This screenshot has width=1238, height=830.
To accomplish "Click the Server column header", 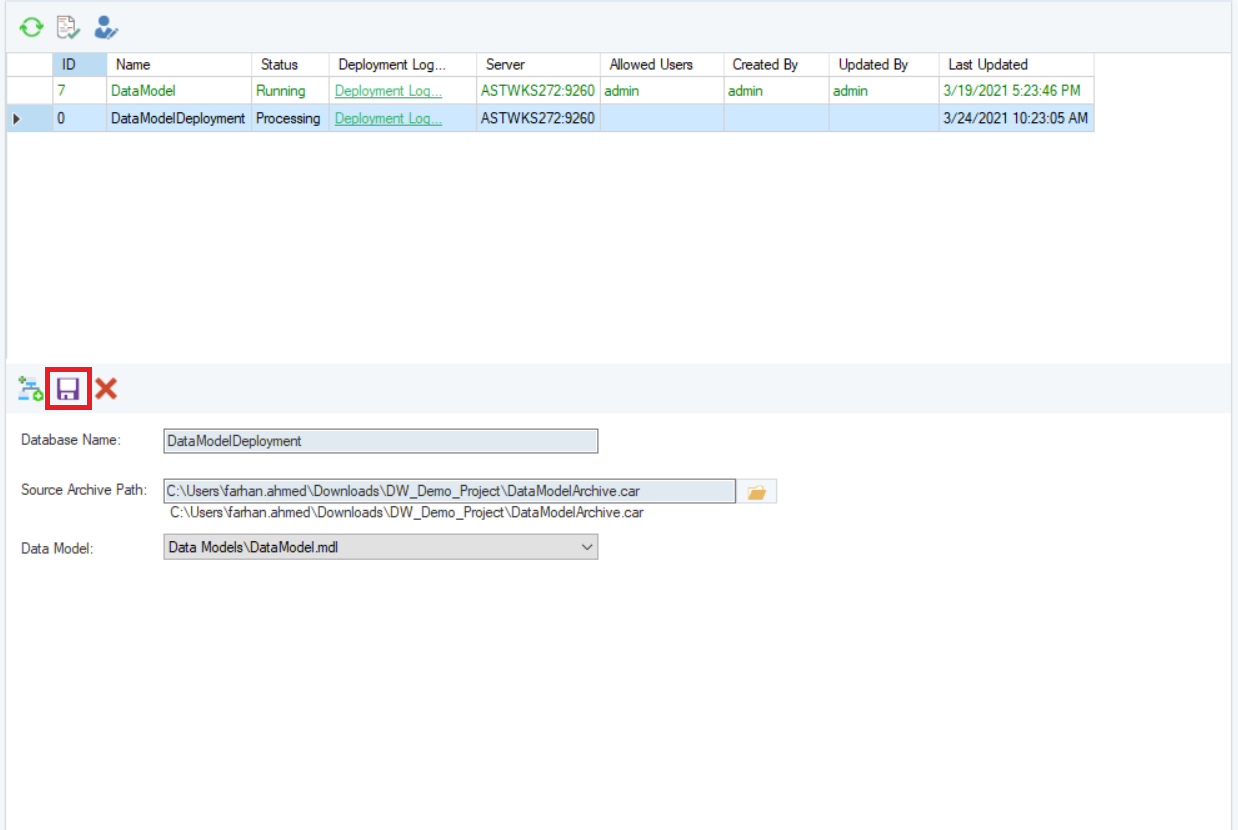I will tap(505, 65).
